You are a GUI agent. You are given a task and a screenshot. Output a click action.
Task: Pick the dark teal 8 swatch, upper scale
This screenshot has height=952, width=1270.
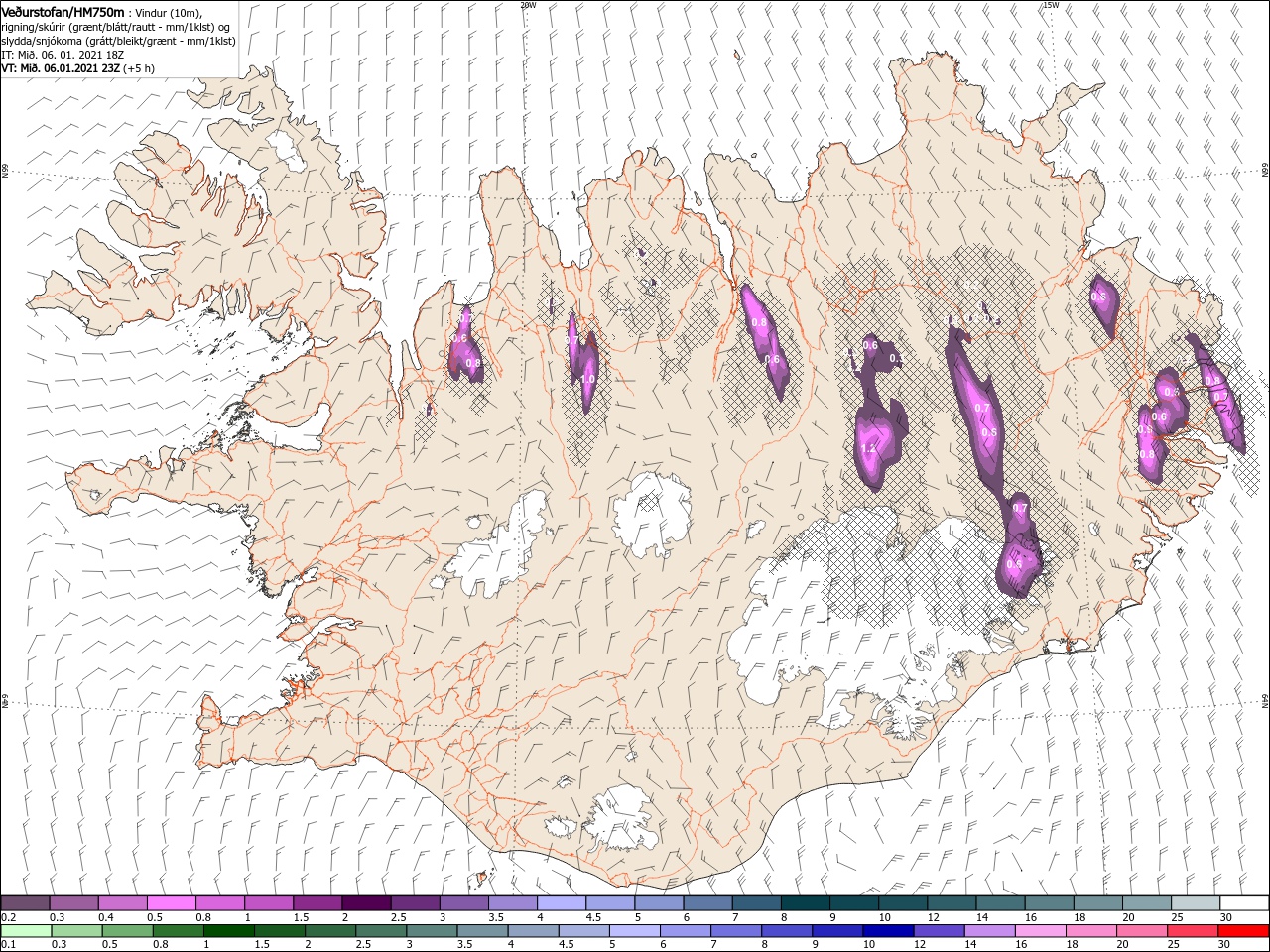(x=805, y=903)
